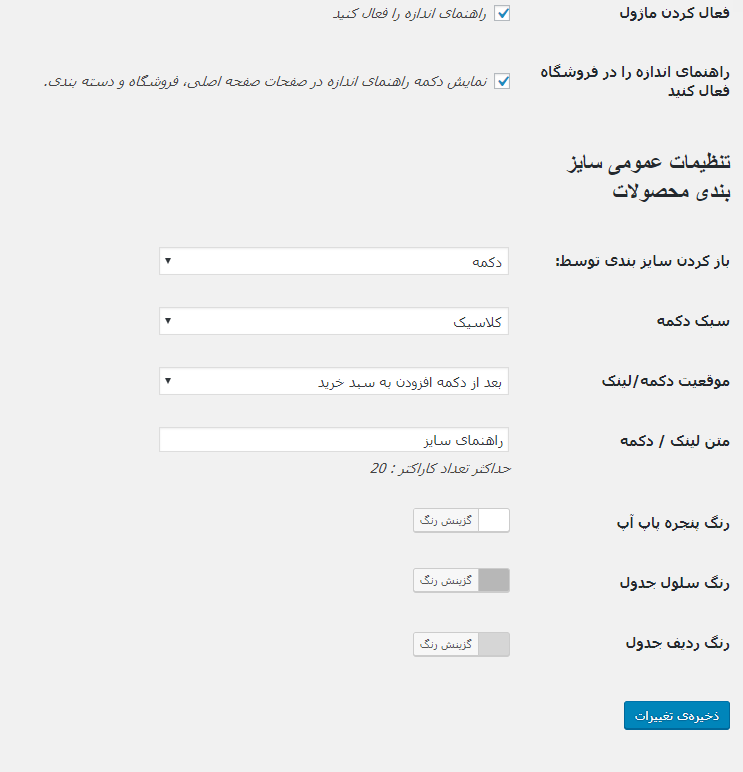Click the white popup window color swatch
The image size is (743, 772).
coord(494,520)
